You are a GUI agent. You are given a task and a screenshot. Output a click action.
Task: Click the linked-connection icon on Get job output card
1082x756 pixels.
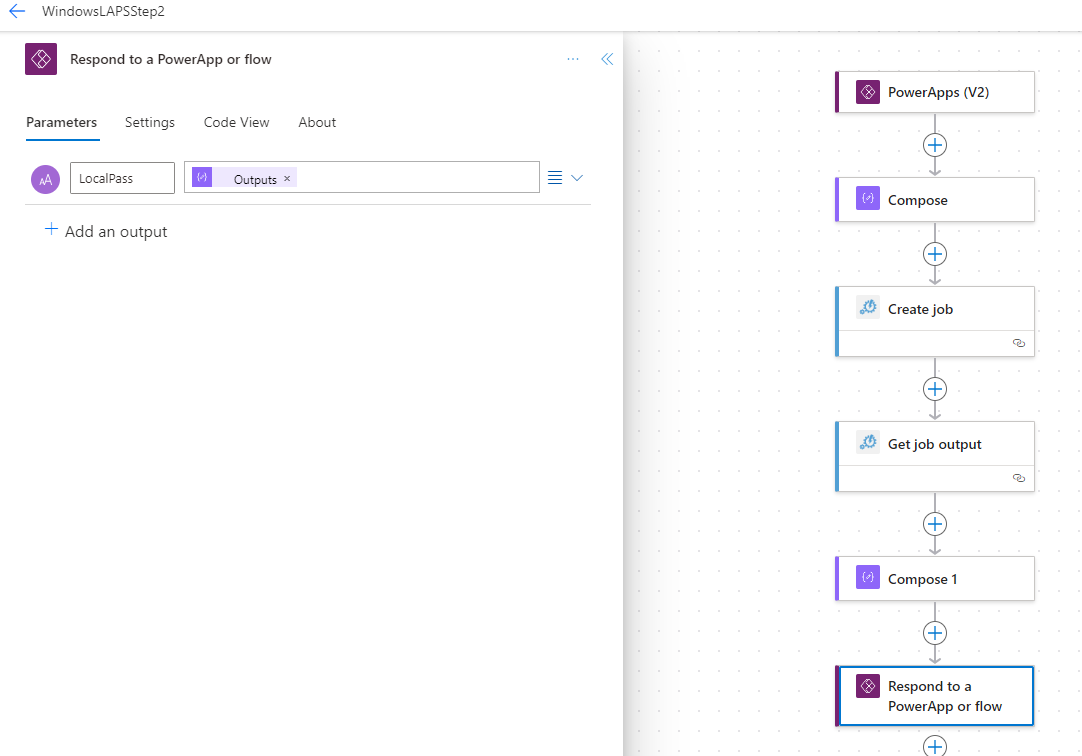1019,478
